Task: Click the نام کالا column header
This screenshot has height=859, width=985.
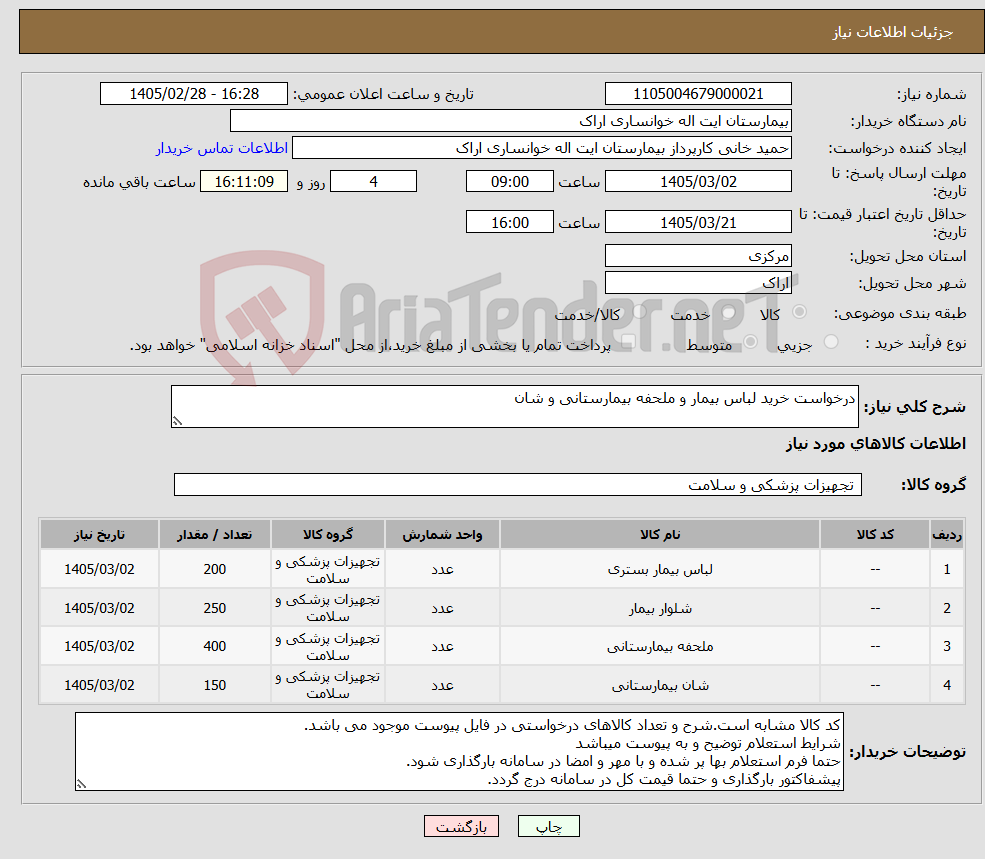Action: (660, 535)
